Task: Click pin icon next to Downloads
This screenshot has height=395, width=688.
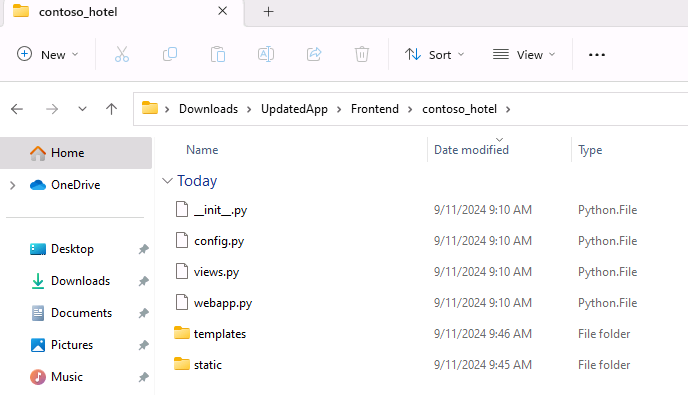Action: point(143,281)
